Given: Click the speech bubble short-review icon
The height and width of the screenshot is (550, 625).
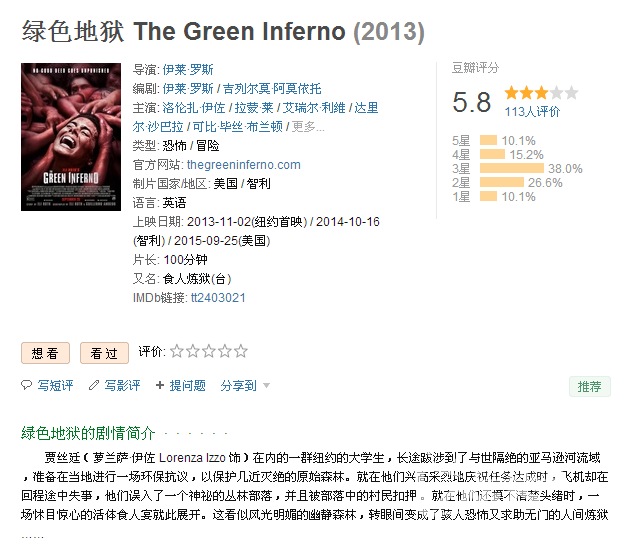Looking at the screenshot, I should (26, 385).
